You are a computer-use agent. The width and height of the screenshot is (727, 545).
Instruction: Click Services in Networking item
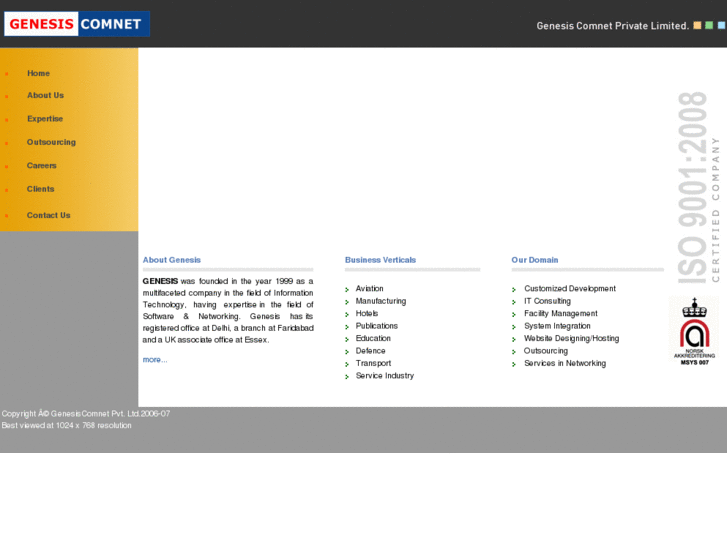[x=565, y=363]
